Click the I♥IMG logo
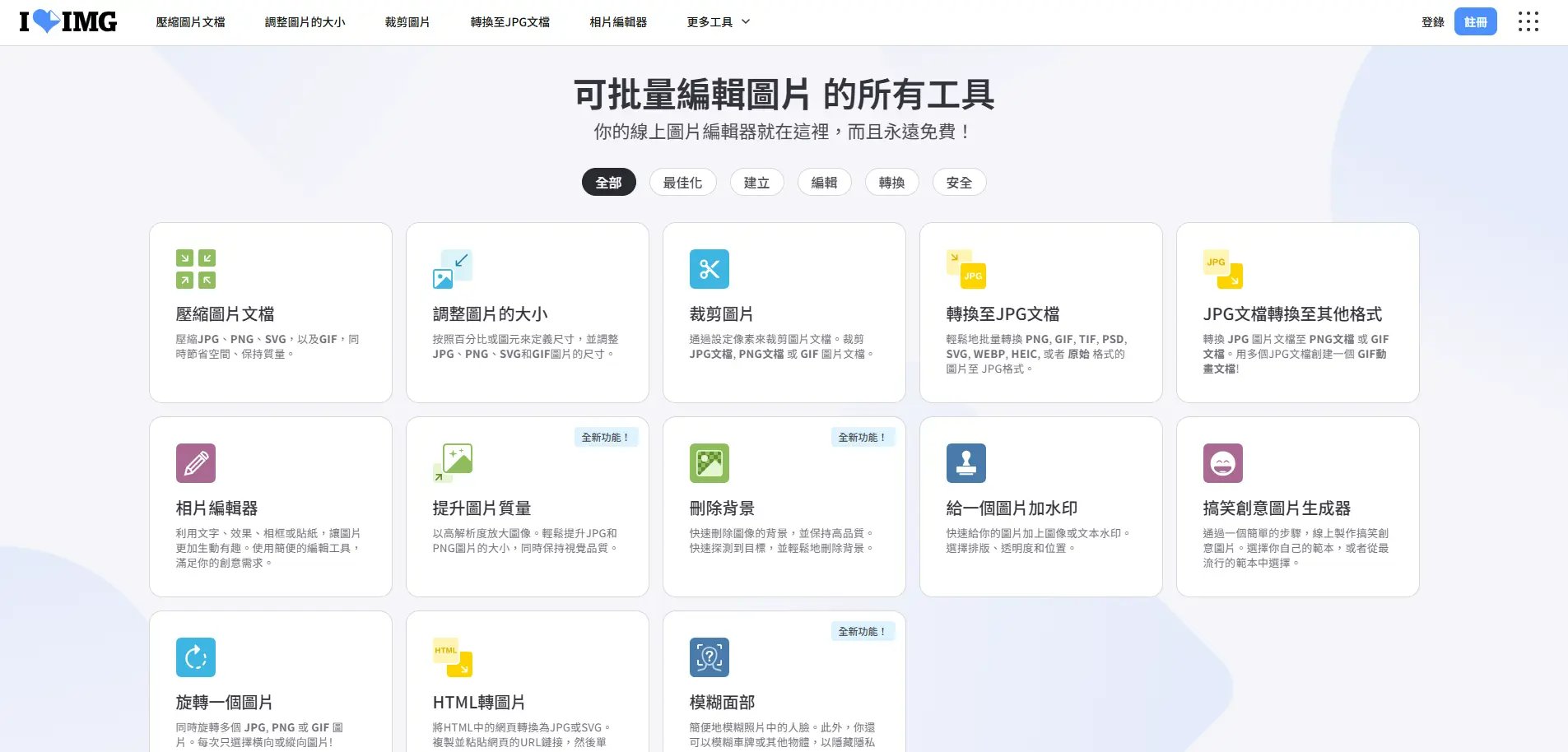Screen dimensions: 1568x752 click(x=66, y=21)
